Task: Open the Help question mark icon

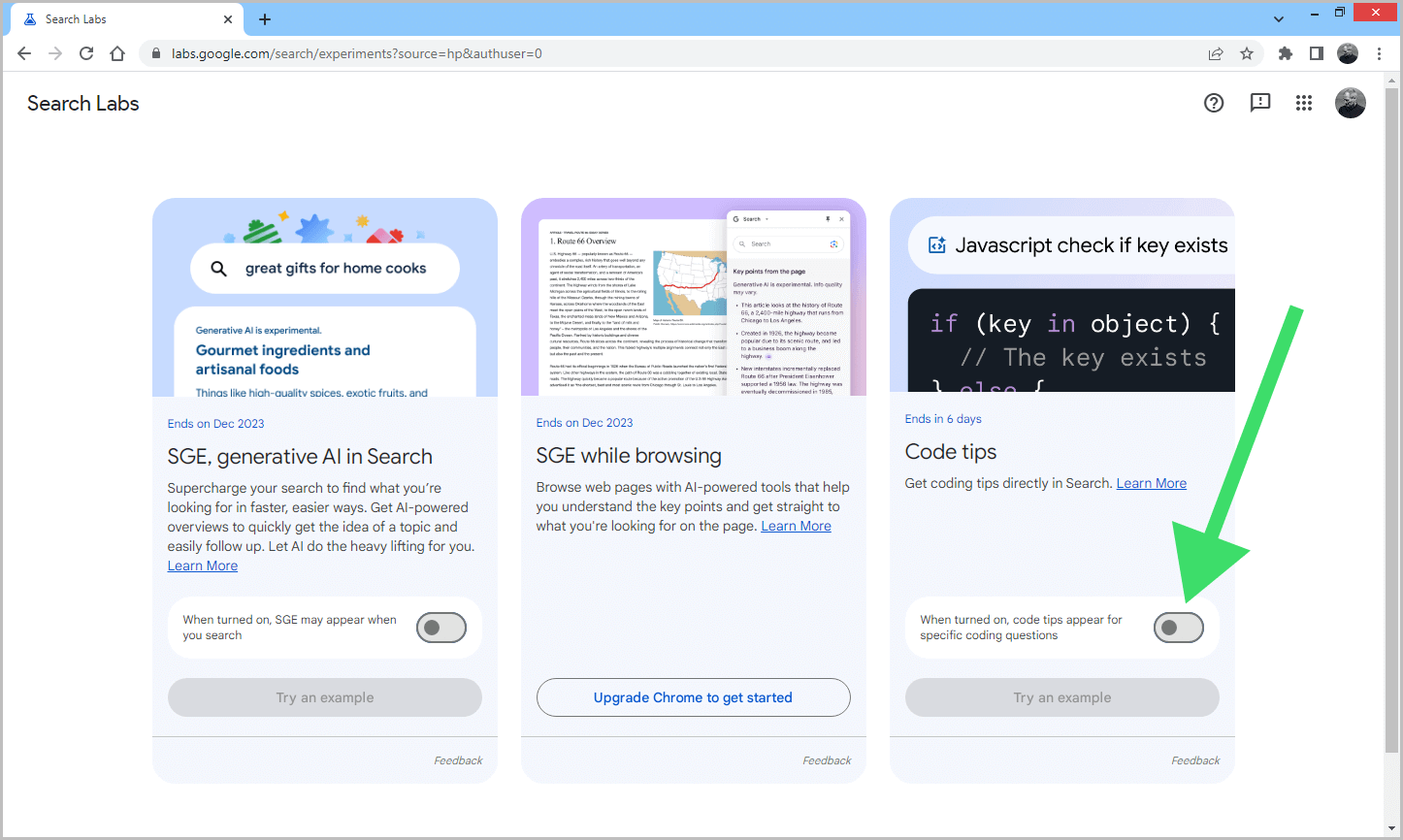Action: [x=1214, y=103]
